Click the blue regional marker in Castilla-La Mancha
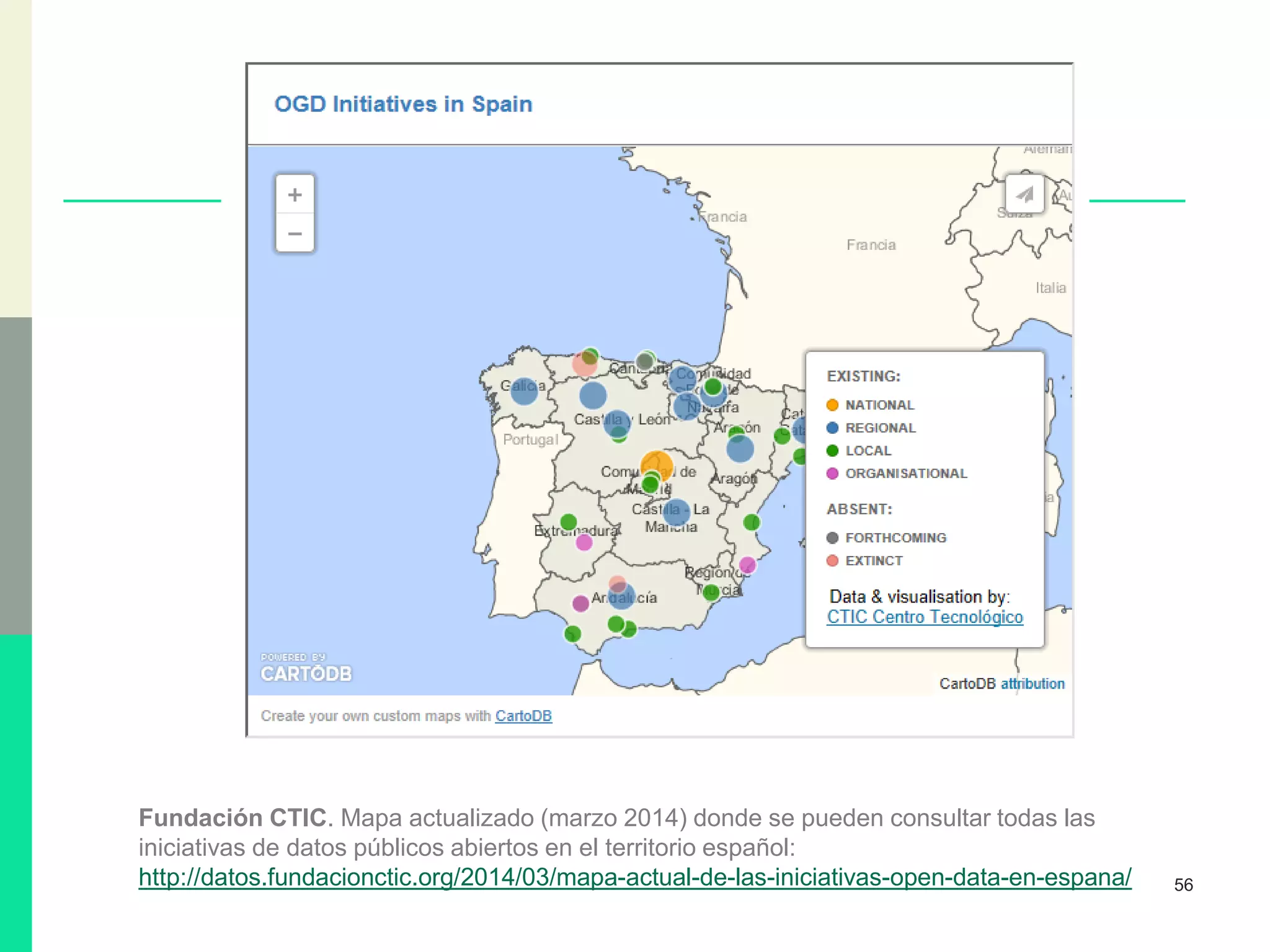This screenshot has height=952, width=1270. click(676, 513)
